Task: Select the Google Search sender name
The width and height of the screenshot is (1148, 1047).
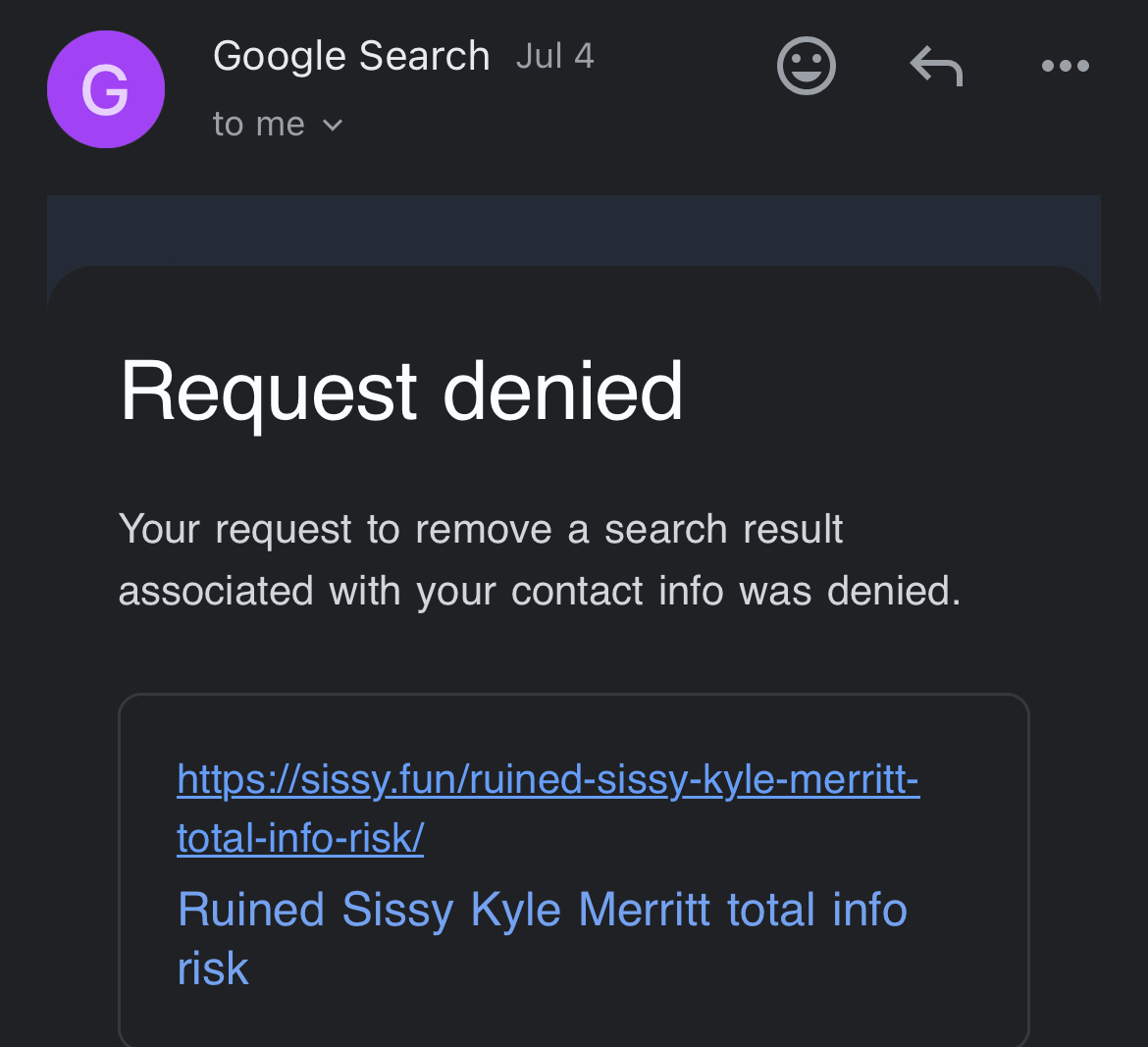Action: (x=351, y=57)
